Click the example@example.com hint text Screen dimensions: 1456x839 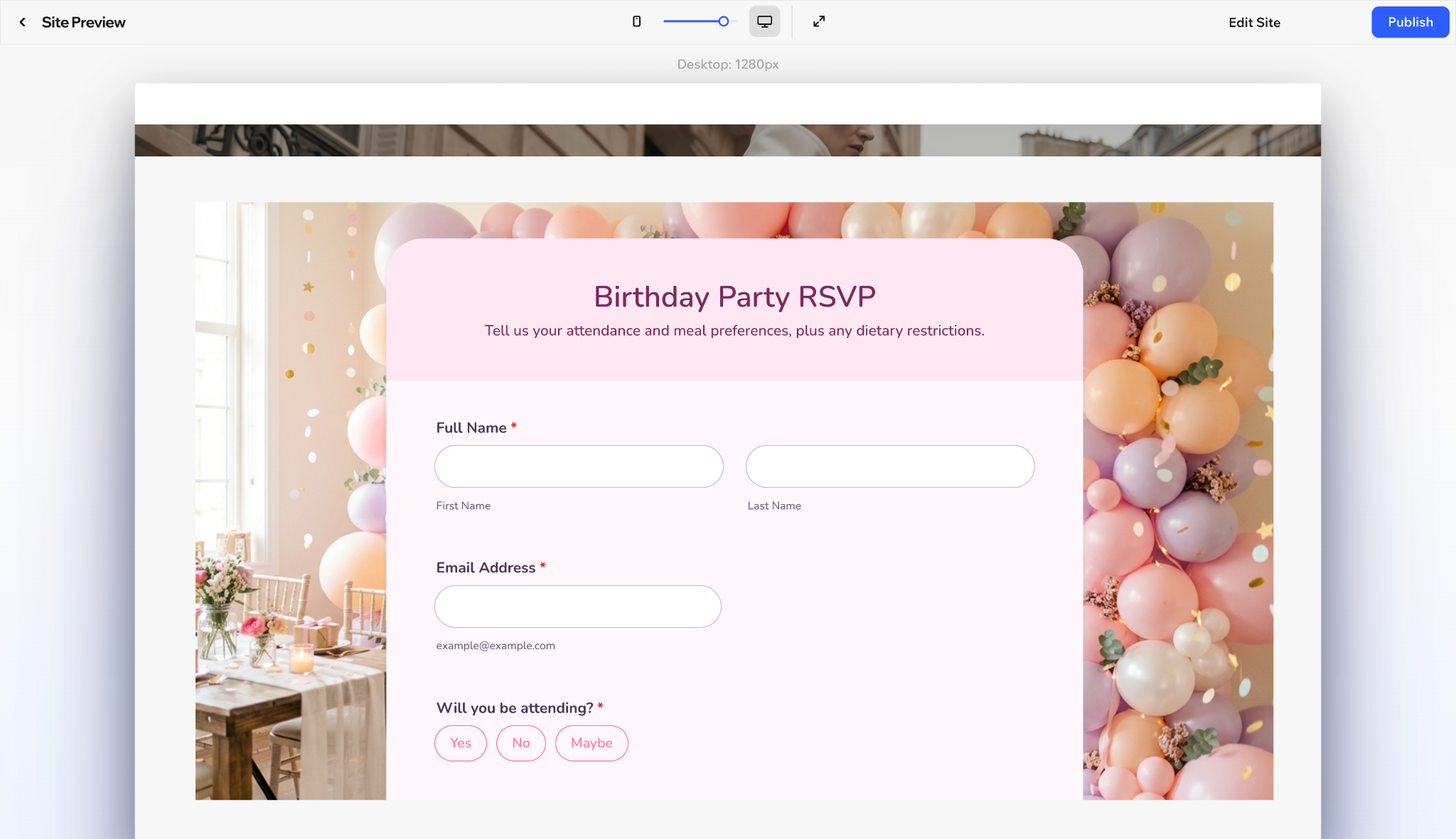coord(496,646)
